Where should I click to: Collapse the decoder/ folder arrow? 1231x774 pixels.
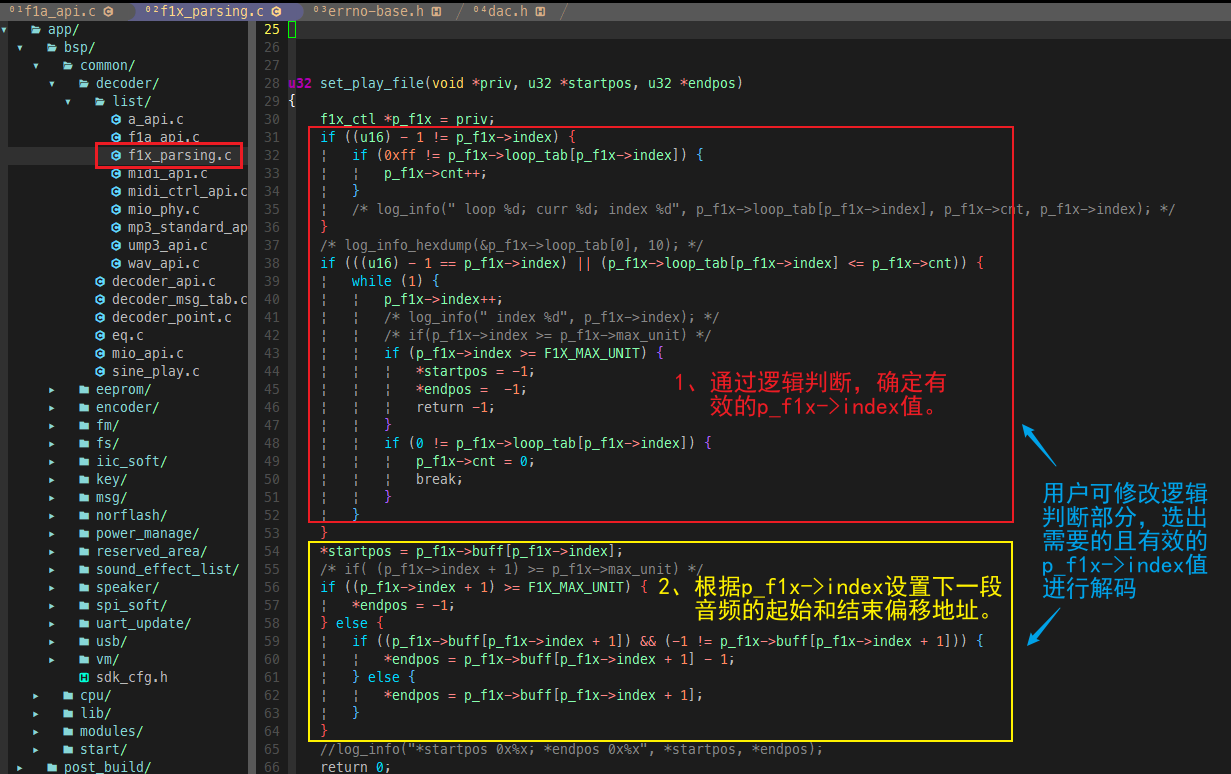[x=53, y=84]
